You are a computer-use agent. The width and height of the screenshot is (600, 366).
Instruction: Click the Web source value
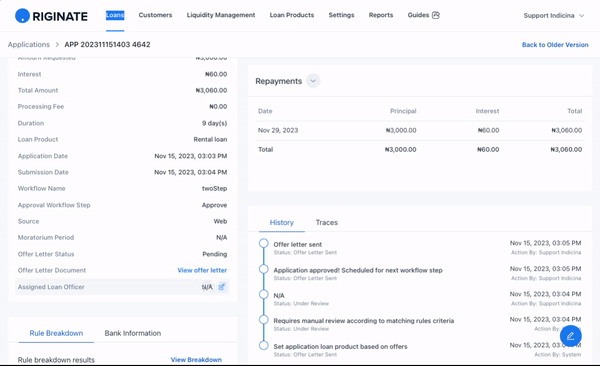[x=220, y=221]
